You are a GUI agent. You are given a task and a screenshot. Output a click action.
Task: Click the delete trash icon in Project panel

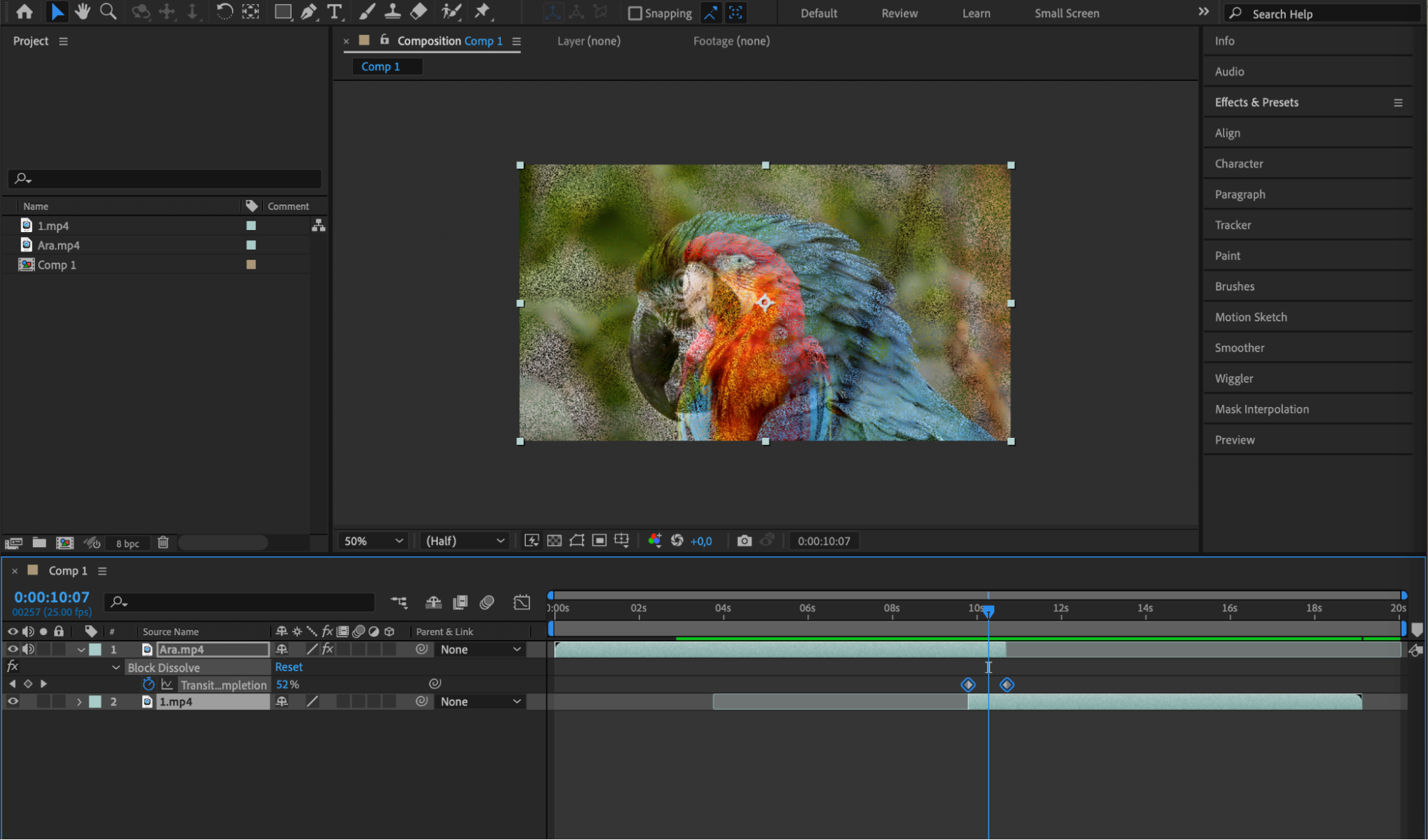coord(163,543)
